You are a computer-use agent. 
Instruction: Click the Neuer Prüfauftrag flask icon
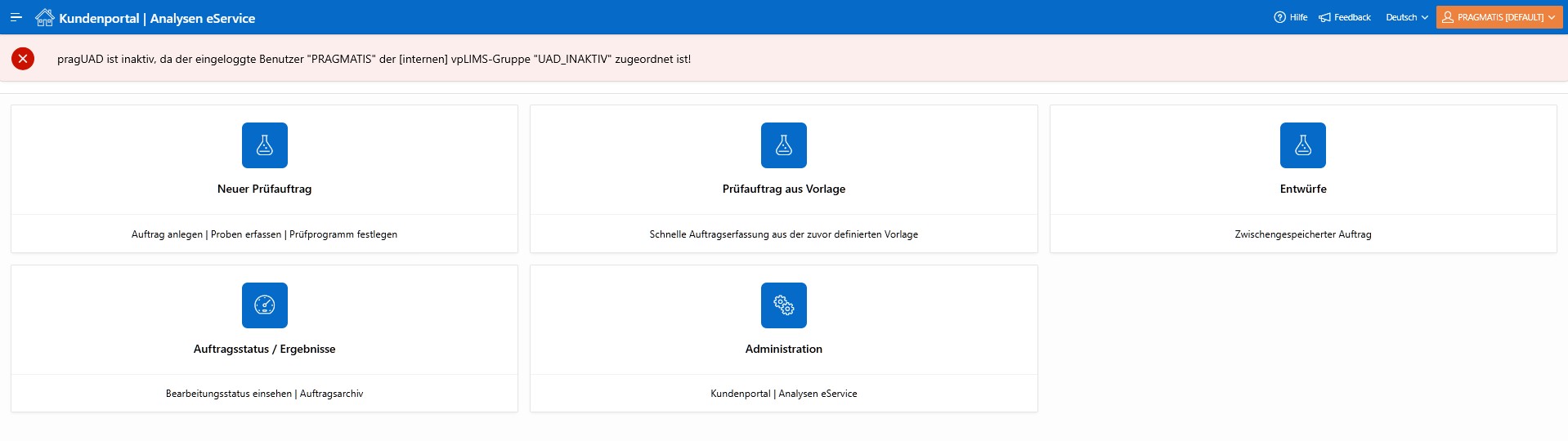(265, 145)
